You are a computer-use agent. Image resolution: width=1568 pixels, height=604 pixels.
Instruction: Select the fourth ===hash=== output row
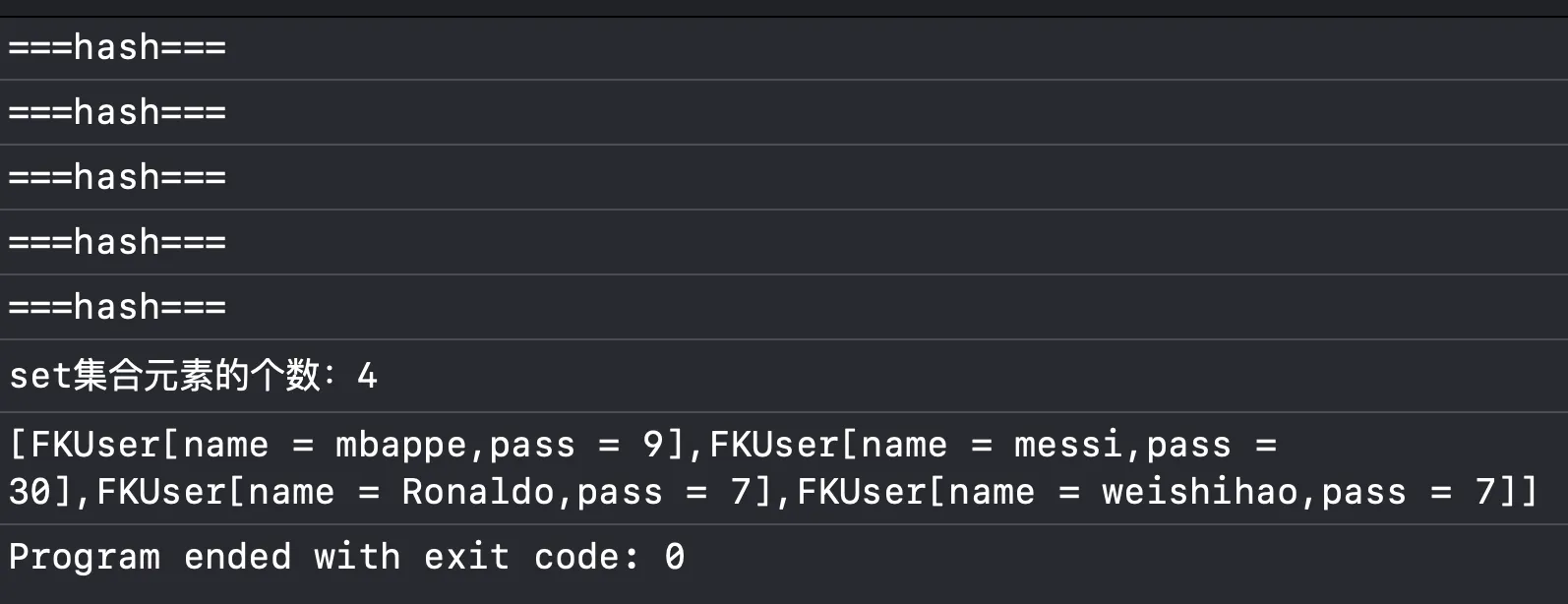(x=784, y=242)
